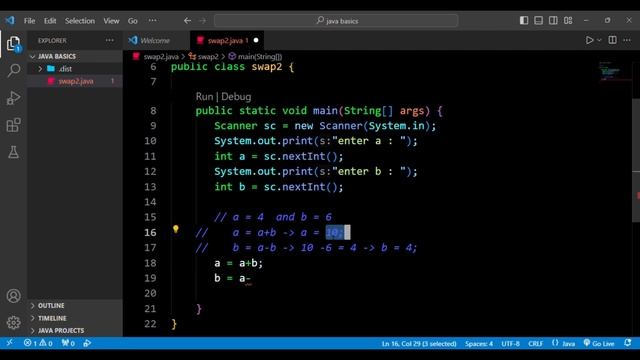Start Go Live server
640x360 pixels.
pyautogui.click(x=599, y=343)
